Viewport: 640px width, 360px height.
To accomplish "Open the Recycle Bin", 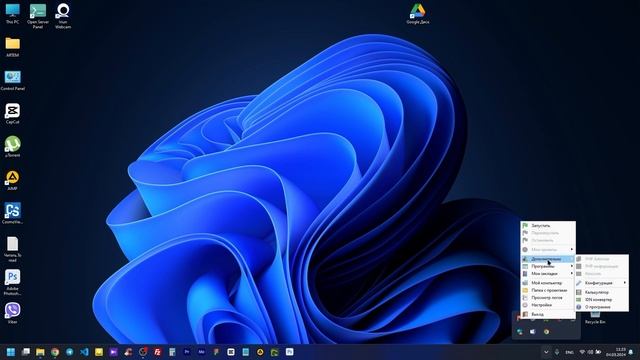I will click(x=595, y=318).
